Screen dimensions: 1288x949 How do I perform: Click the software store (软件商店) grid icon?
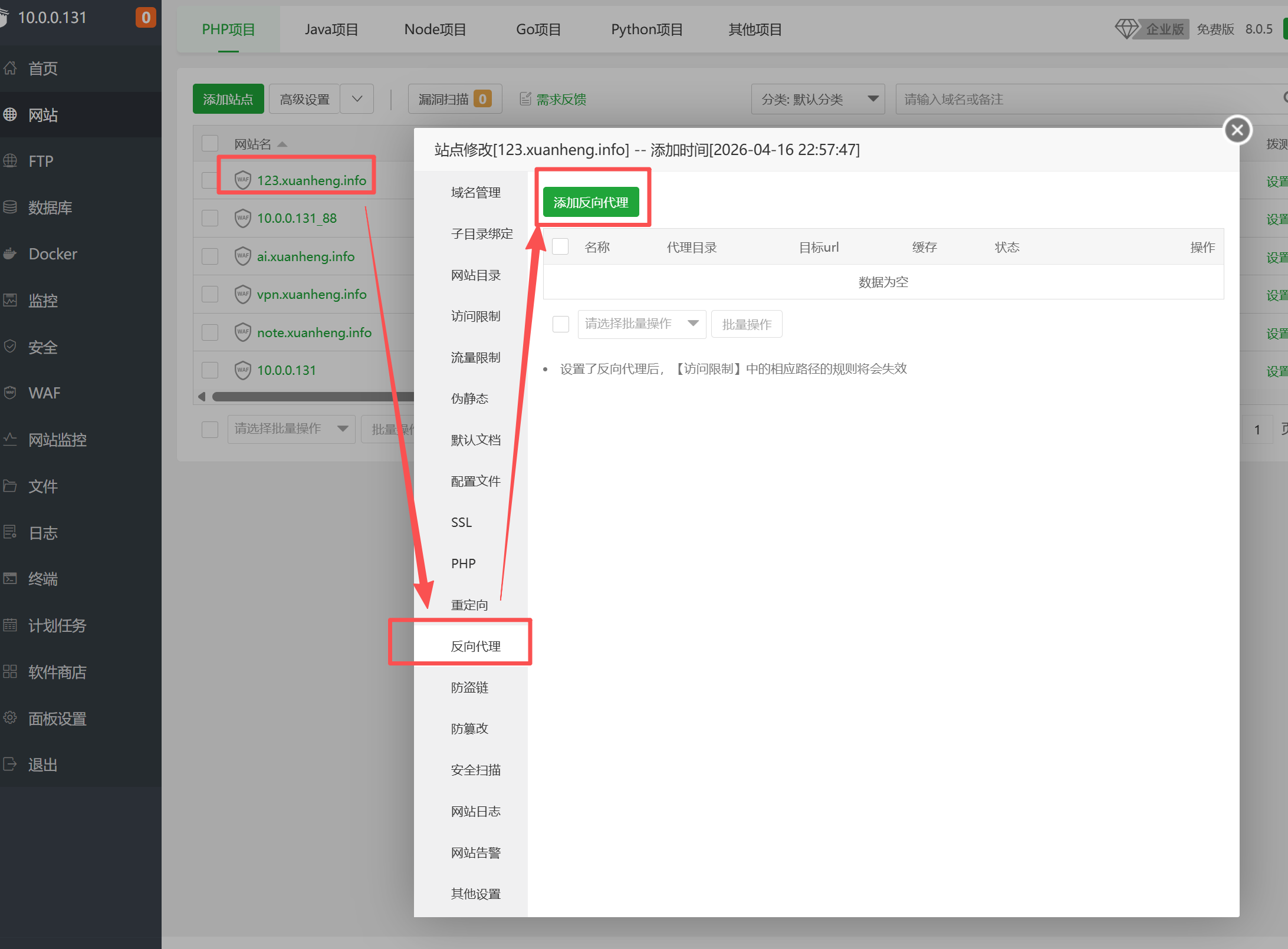[10, 672]
